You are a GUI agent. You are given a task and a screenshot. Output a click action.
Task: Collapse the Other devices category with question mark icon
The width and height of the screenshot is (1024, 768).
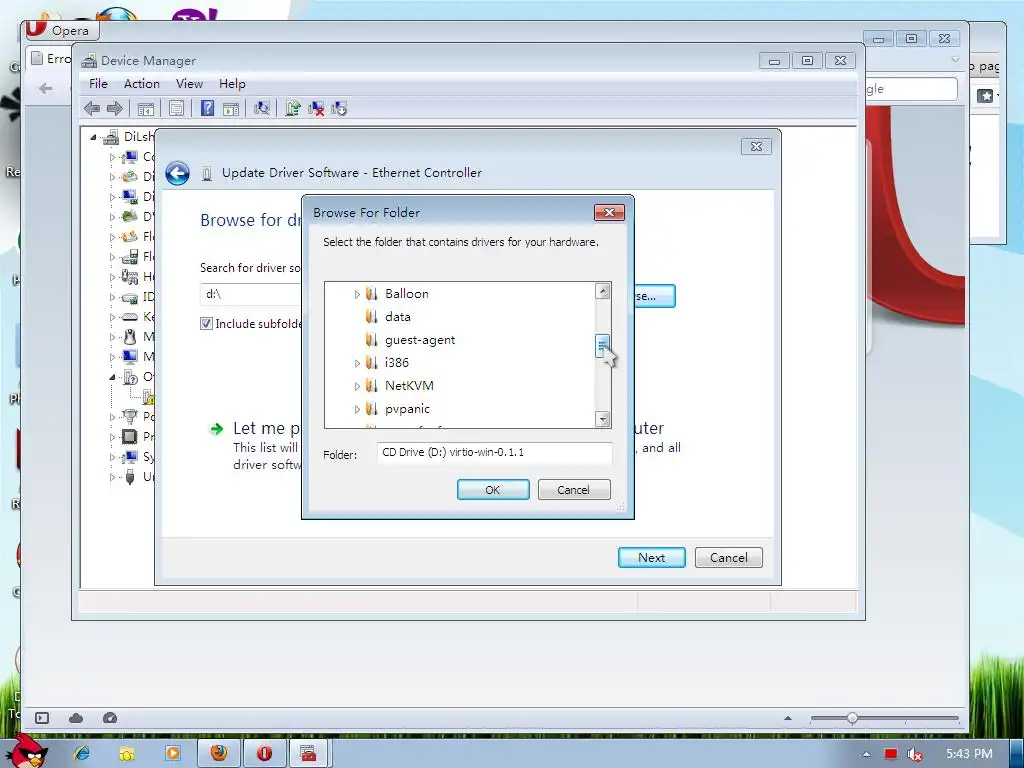click(112, 377)
